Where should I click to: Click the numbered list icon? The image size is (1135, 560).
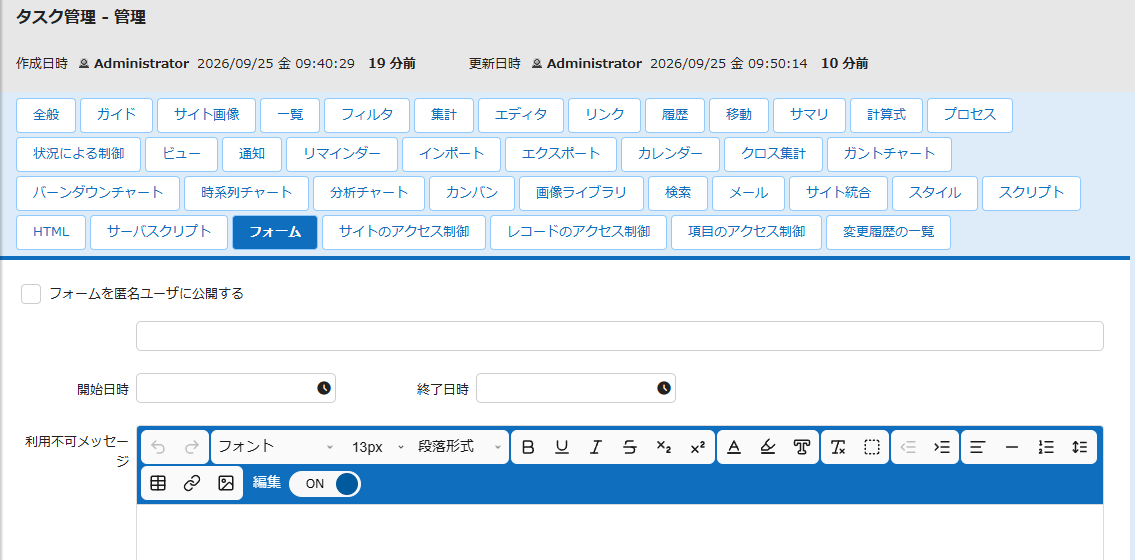point(1046,447)
